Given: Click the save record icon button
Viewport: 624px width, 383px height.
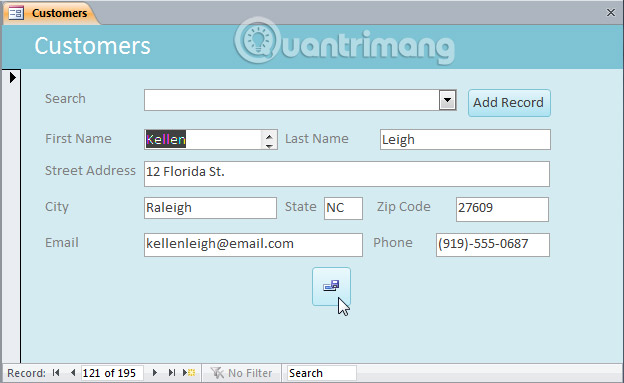Looking at the screenshot, I should (331, 286).
